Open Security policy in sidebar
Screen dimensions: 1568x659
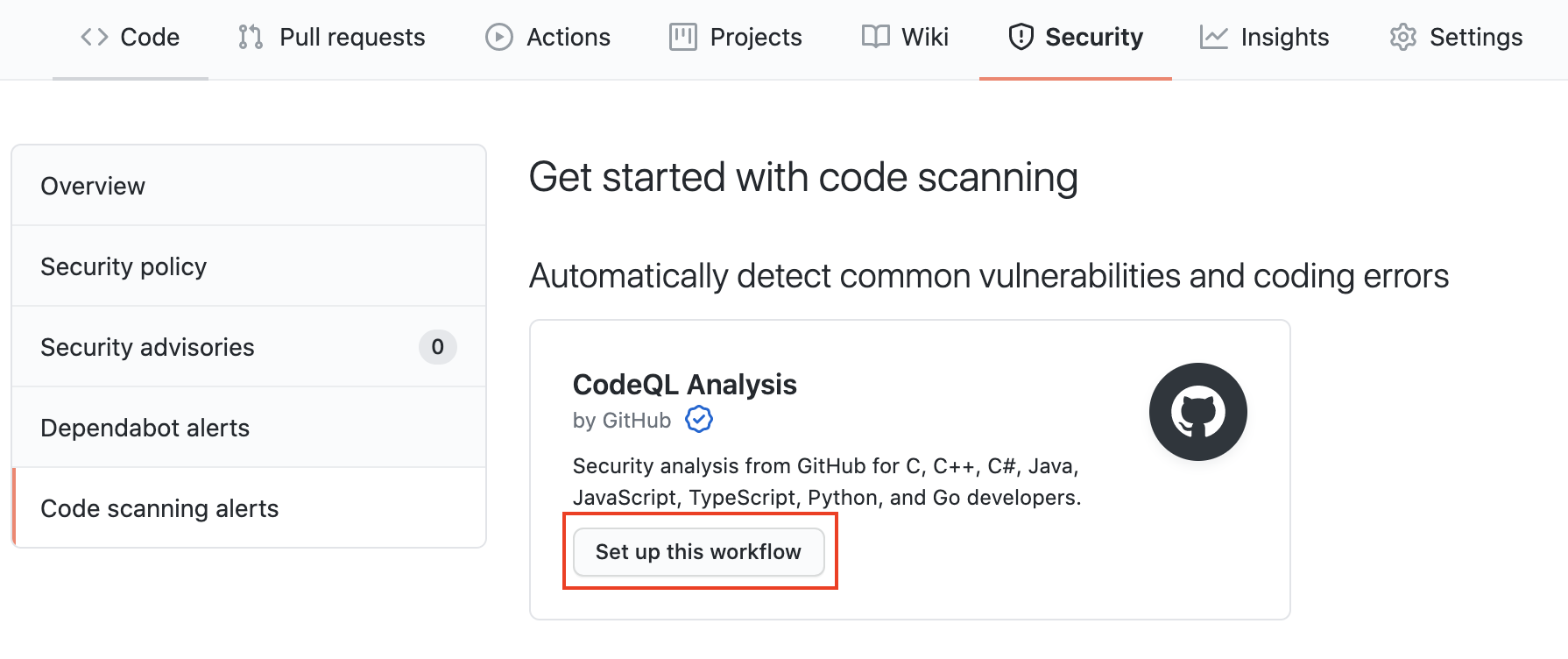tap(249, 266)
